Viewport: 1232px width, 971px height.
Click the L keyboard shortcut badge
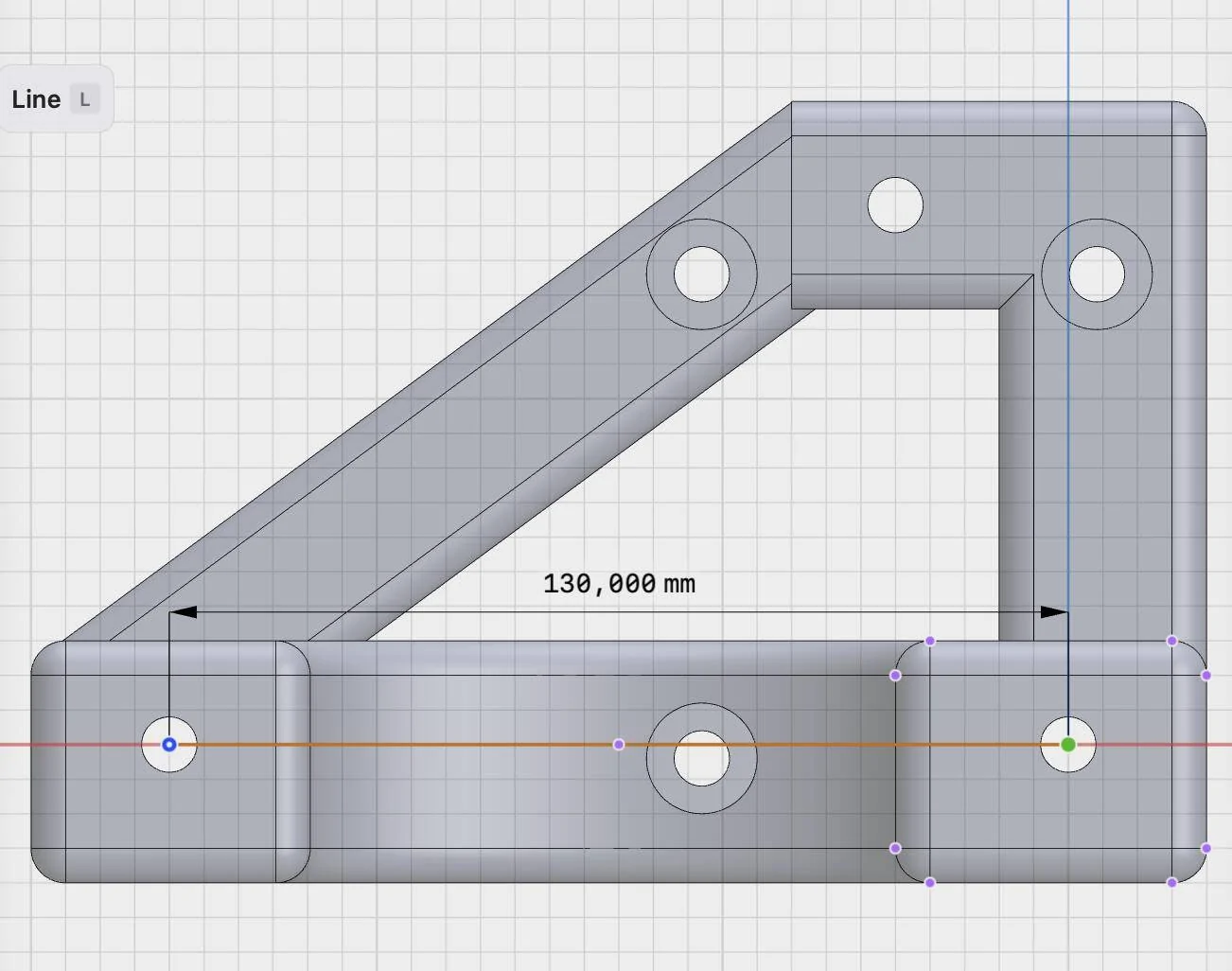[85, 97]
